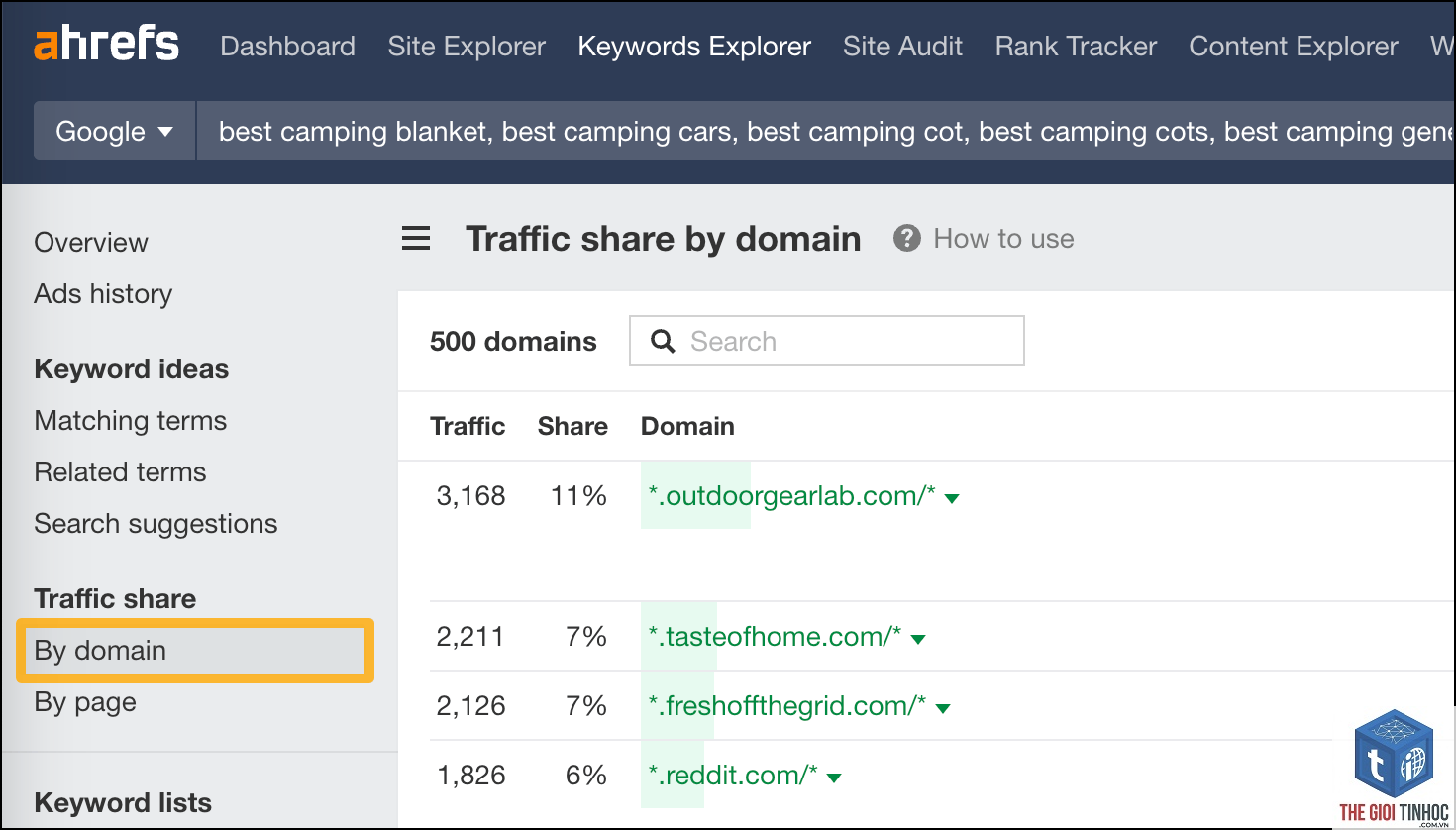
Task: Focus the domain Search box
Action: (827, 341)
